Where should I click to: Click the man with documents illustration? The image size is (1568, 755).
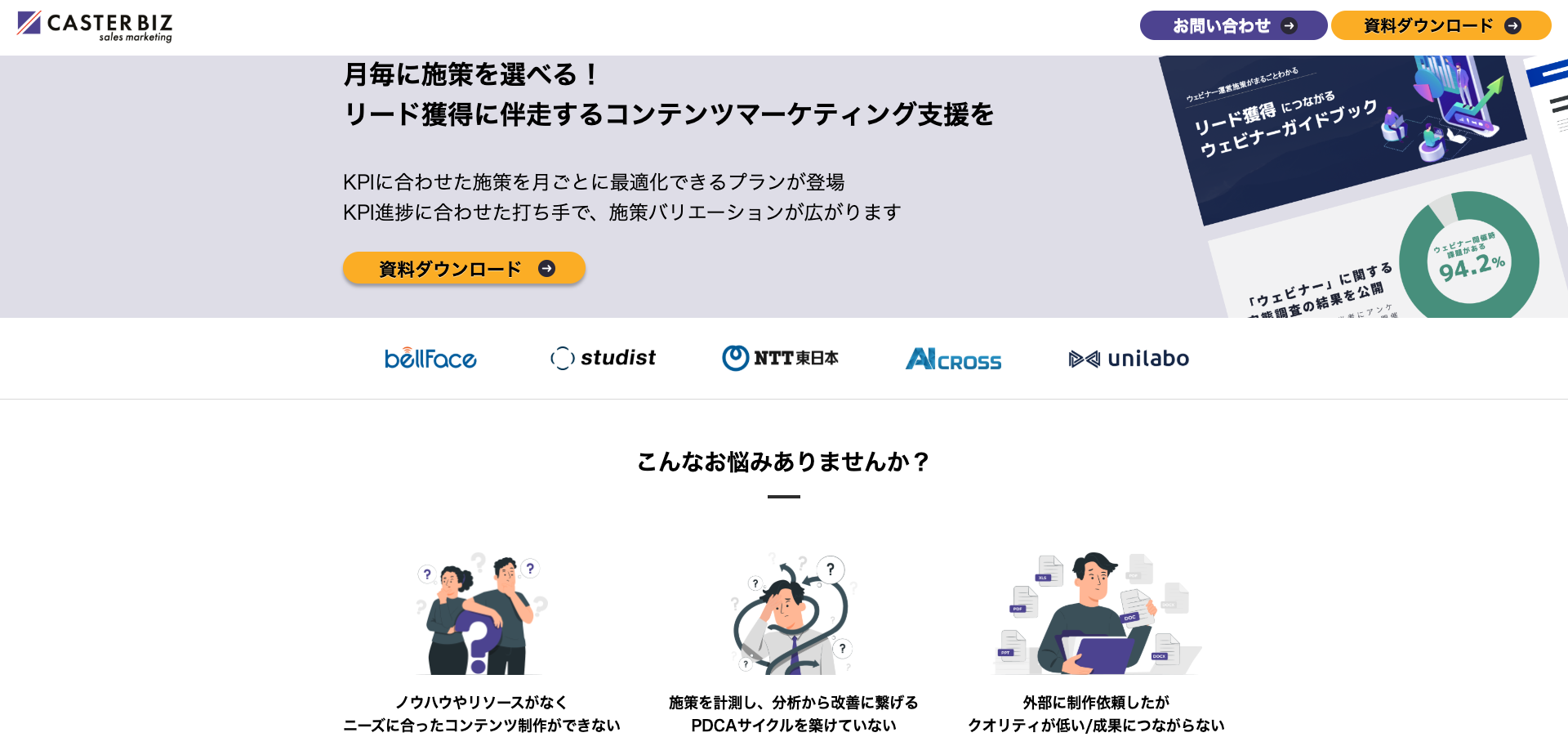pos(1097,613)
